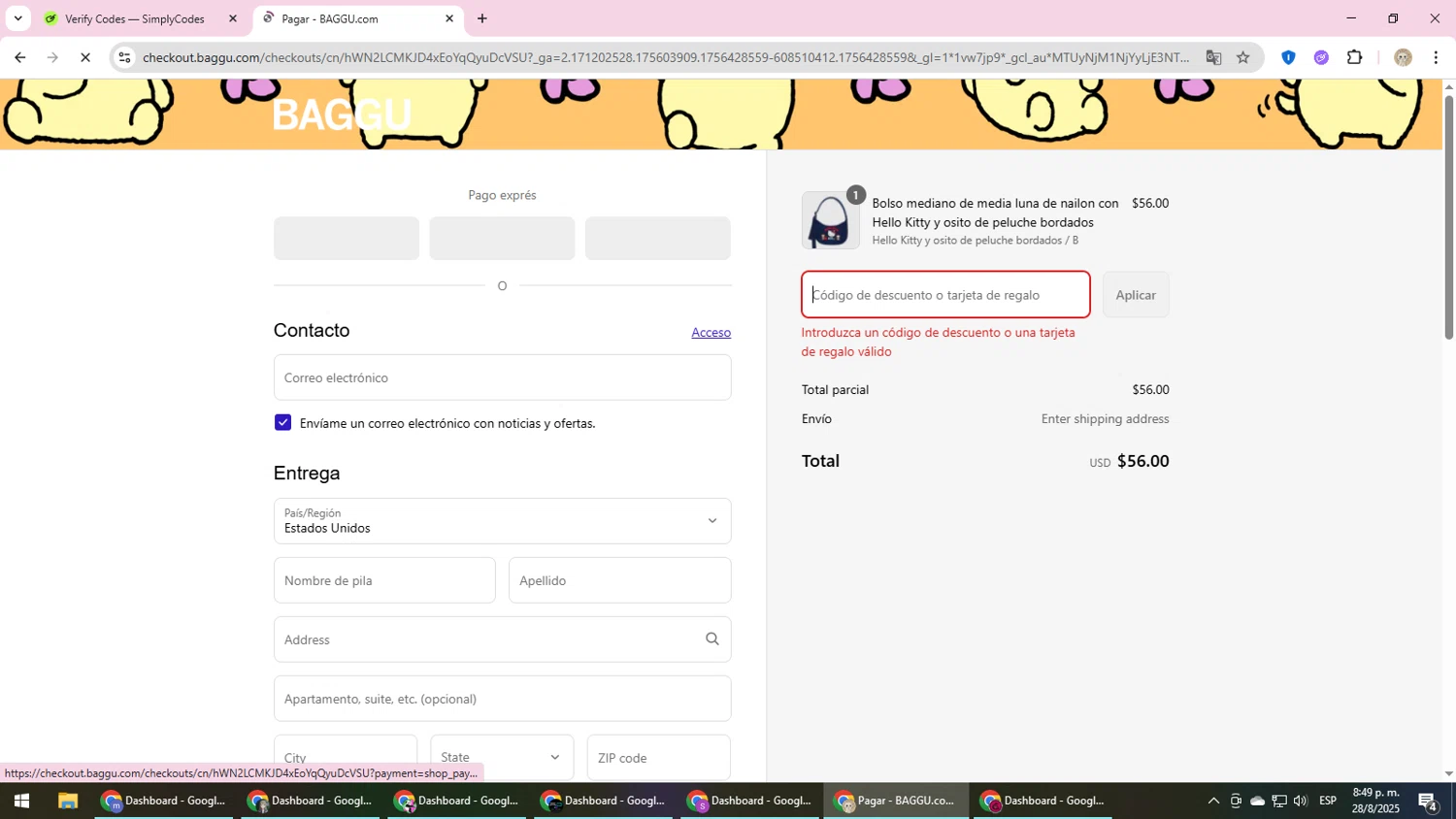The width and height of the screenshot is (1456, 819).
Task: Switch to Pagar - BAGGU taskbar window
Action: [896, 802]
